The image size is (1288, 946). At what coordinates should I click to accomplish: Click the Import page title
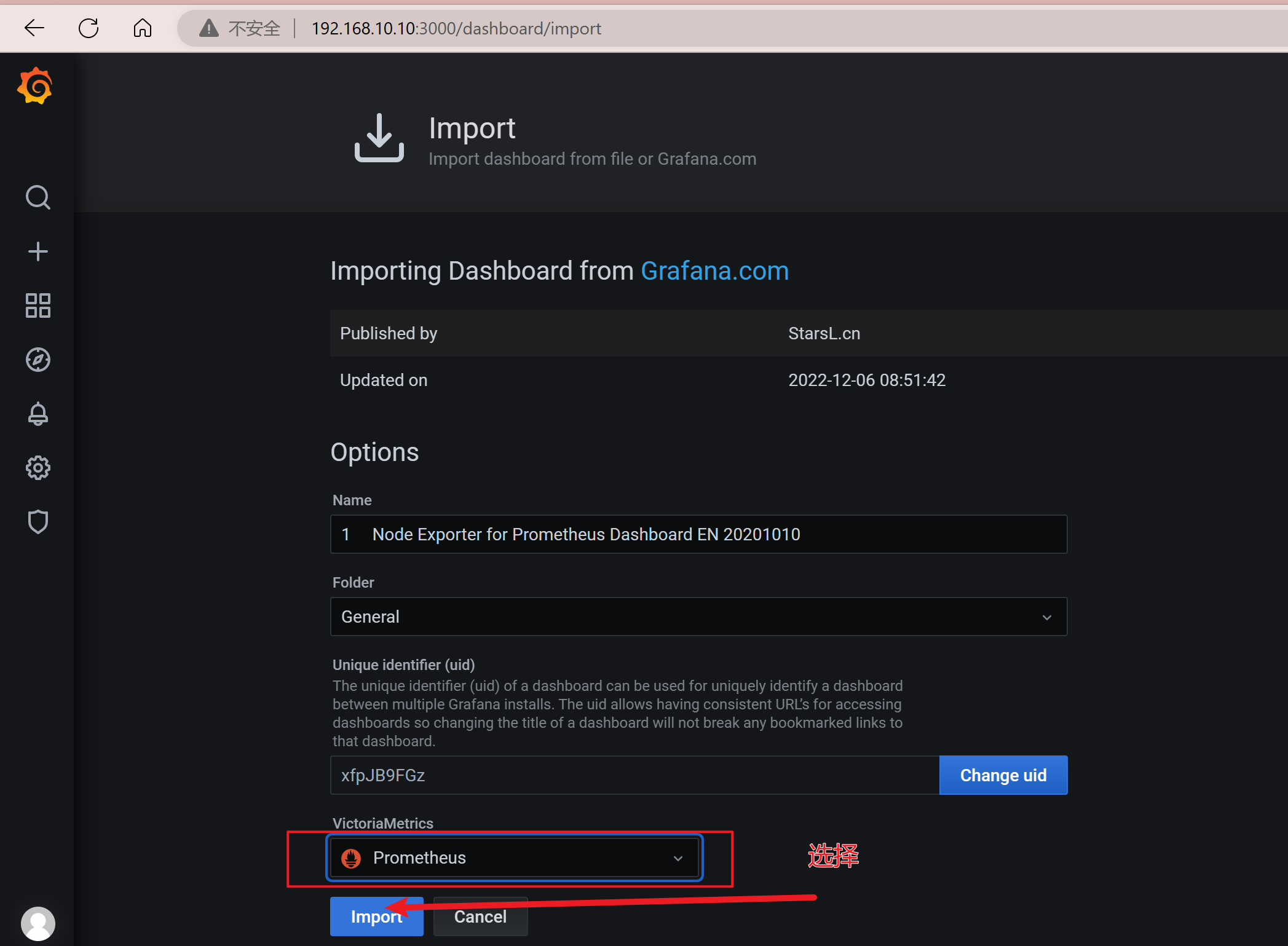pyautogui.click(x=472, y=128)
